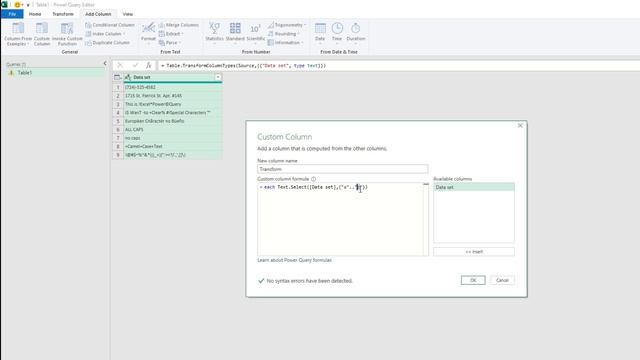Select table corner icon
The width and height of the screenshot is (640, 360).
click(118, 77)
